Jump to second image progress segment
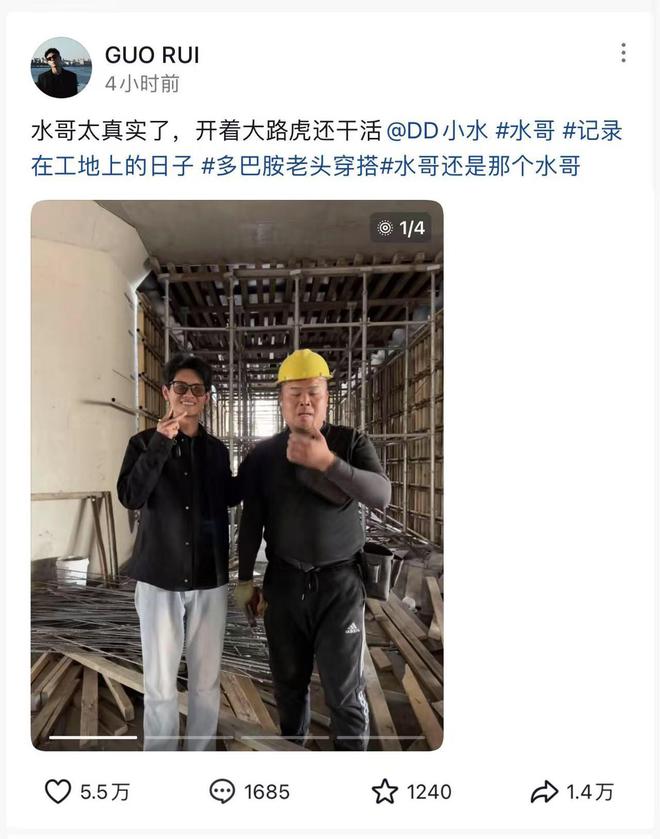Viewport: 660px width, 839px height. coord(189,737)
